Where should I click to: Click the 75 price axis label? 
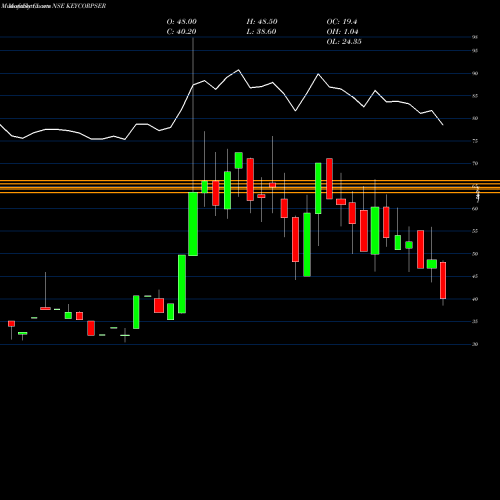pos(475,141)
